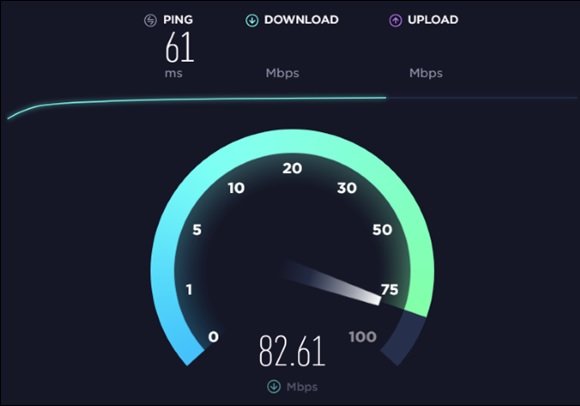Screen dimensions: 580x406
Task: Click the download progress graph line
Action: (x=196, y=101)
